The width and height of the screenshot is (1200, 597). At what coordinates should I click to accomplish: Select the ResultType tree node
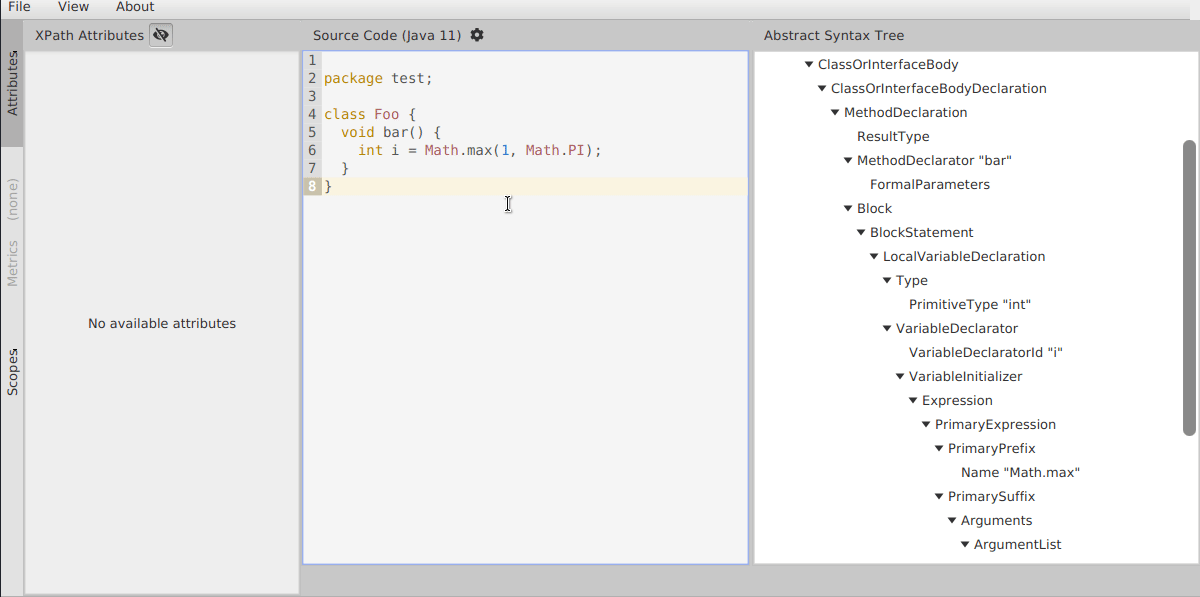pyautogui.click(x=893, y=137)
